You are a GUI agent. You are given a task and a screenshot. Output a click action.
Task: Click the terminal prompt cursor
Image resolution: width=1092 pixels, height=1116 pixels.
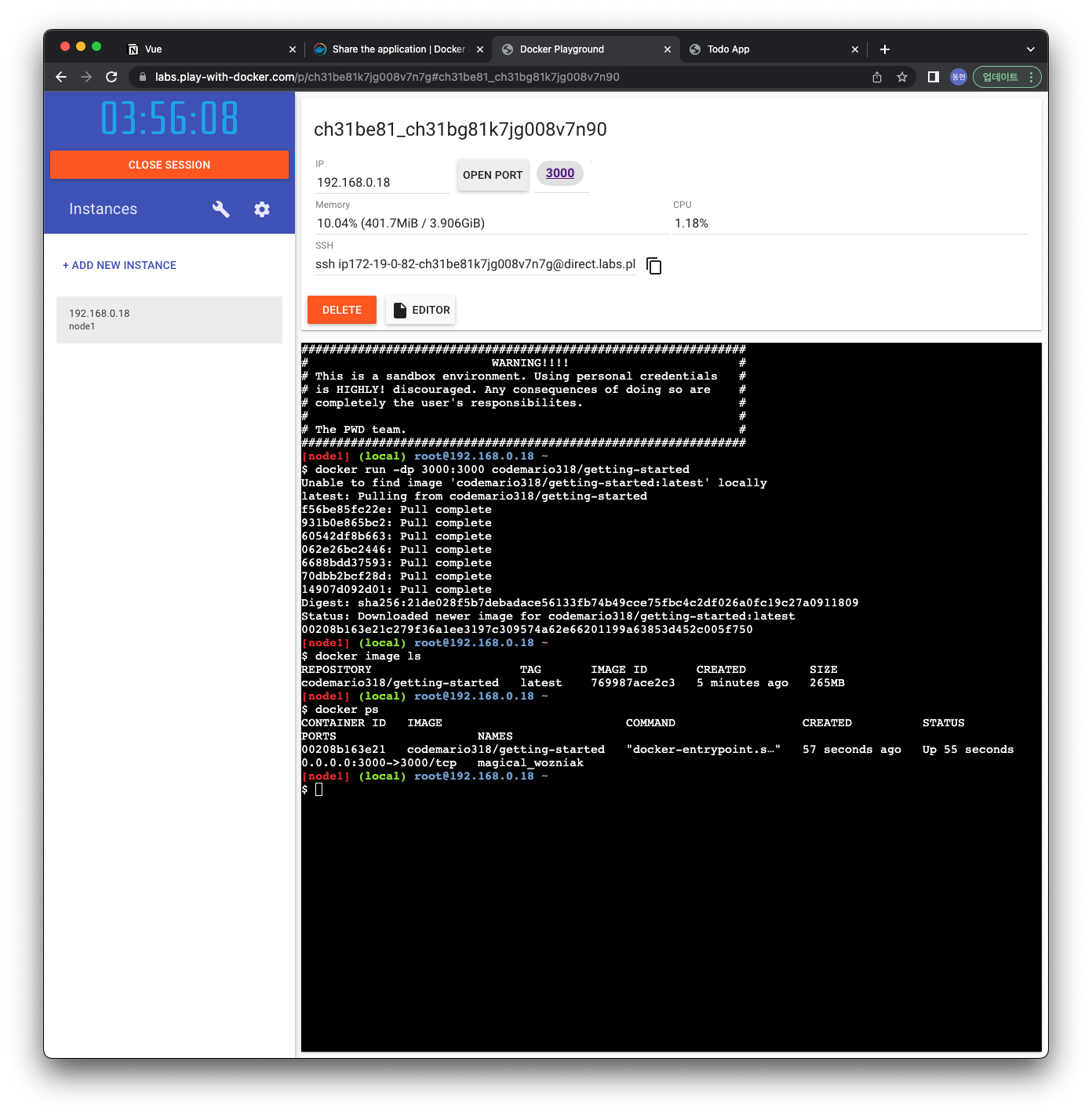319,790
